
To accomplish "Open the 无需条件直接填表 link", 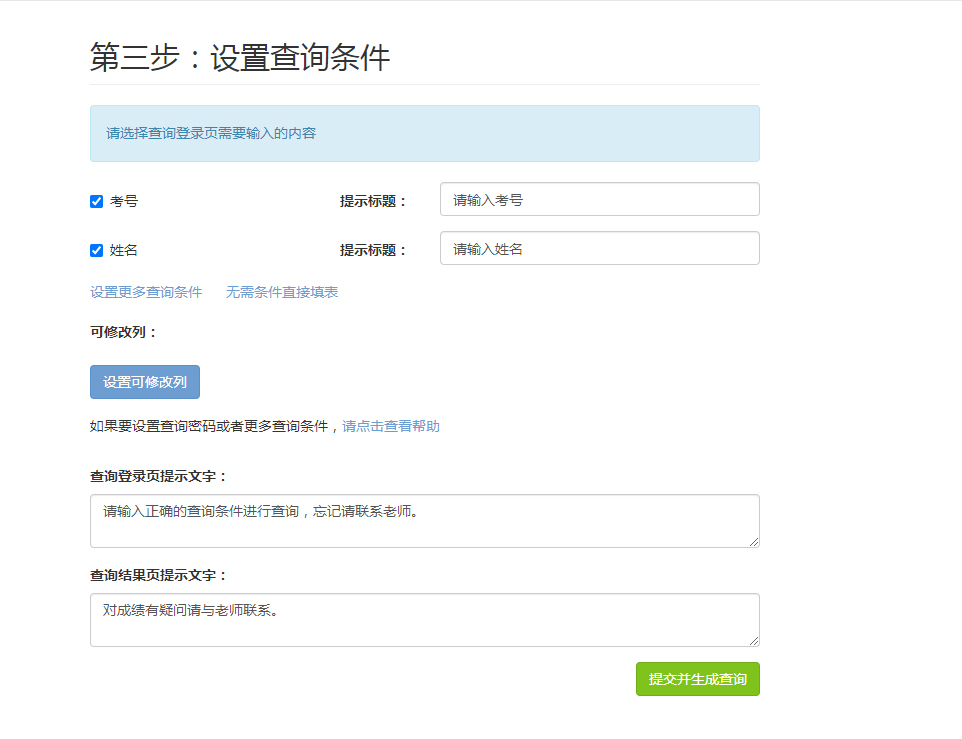I will click(x=282, y=292).
